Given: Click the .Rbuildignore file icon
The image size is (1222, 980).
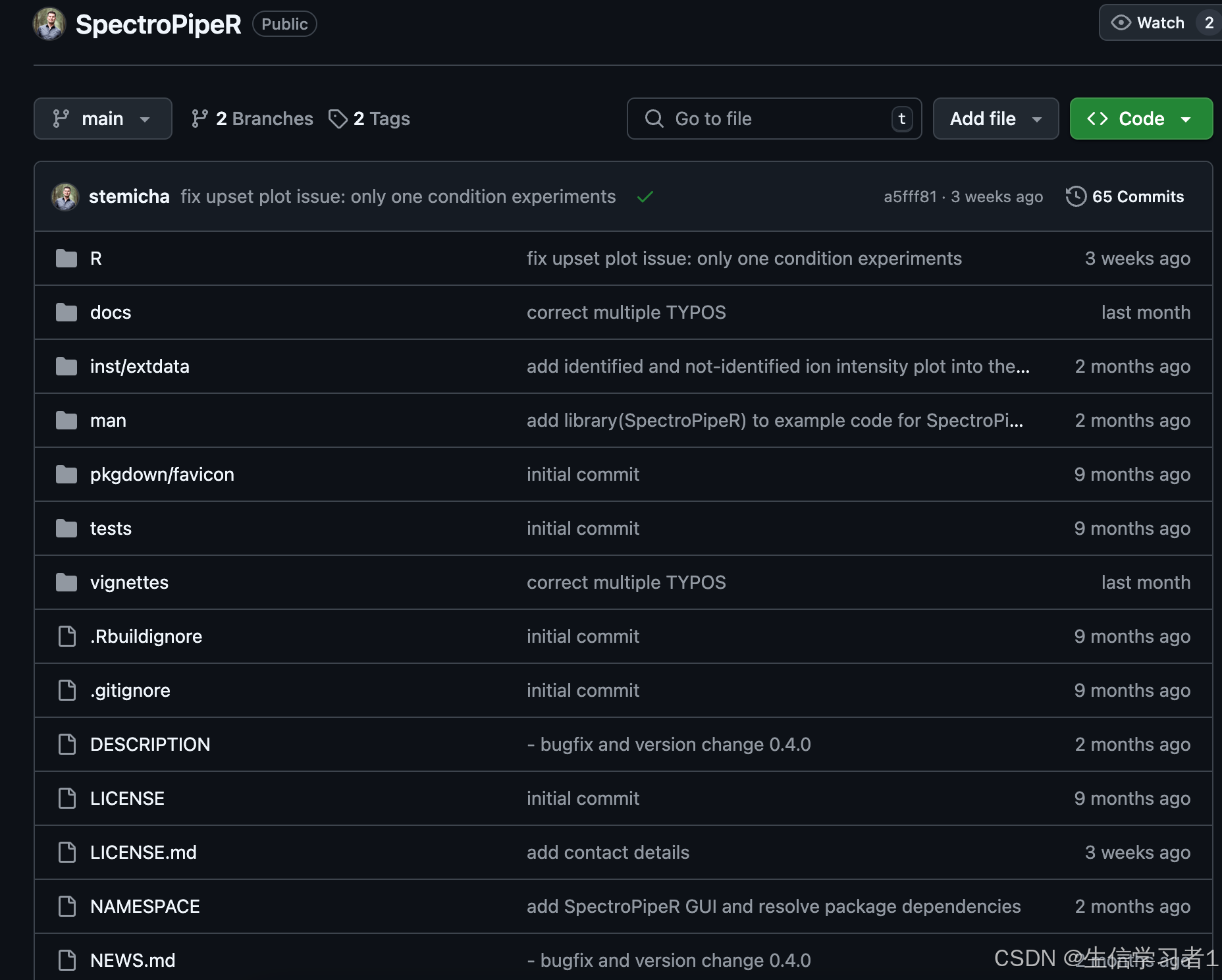Looking at the screenshot, I should [67, 637].
